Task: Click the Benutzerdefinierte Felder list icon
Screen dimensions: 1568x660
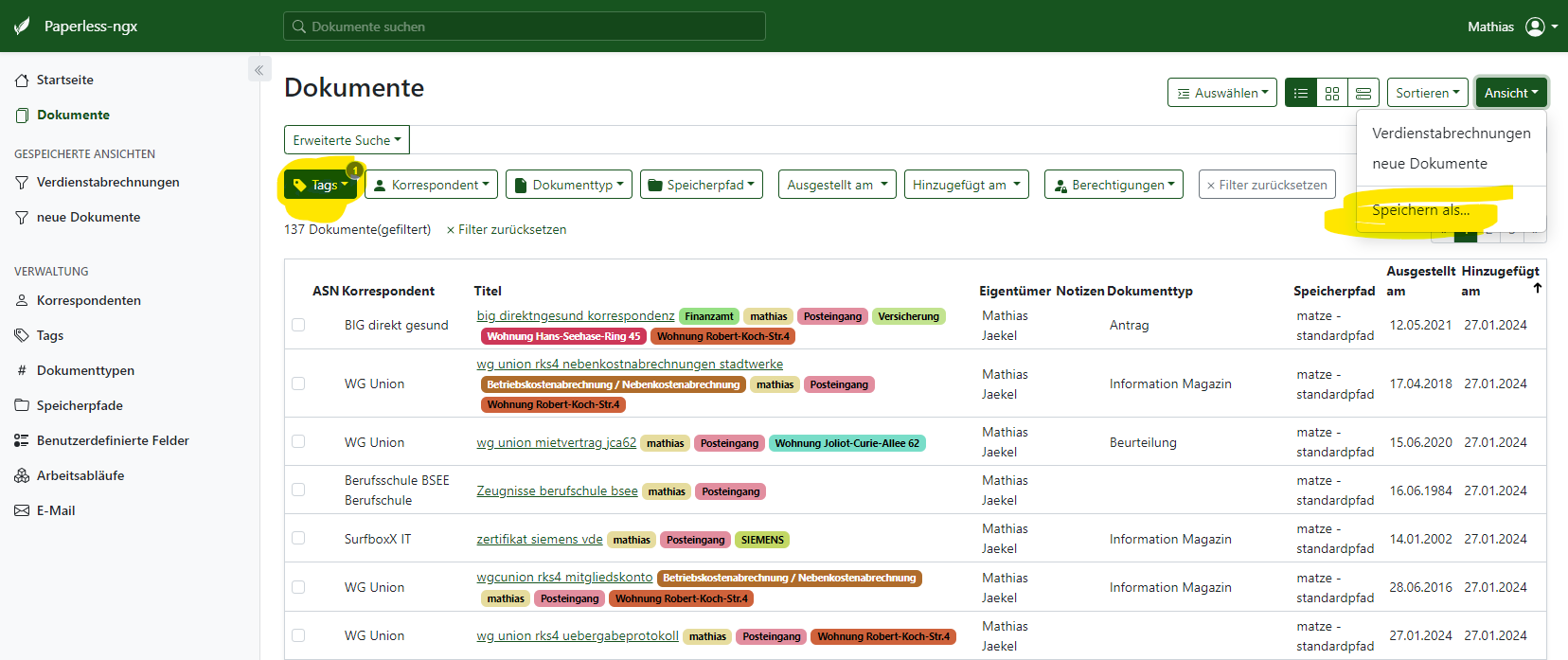Action: point(22,440)
